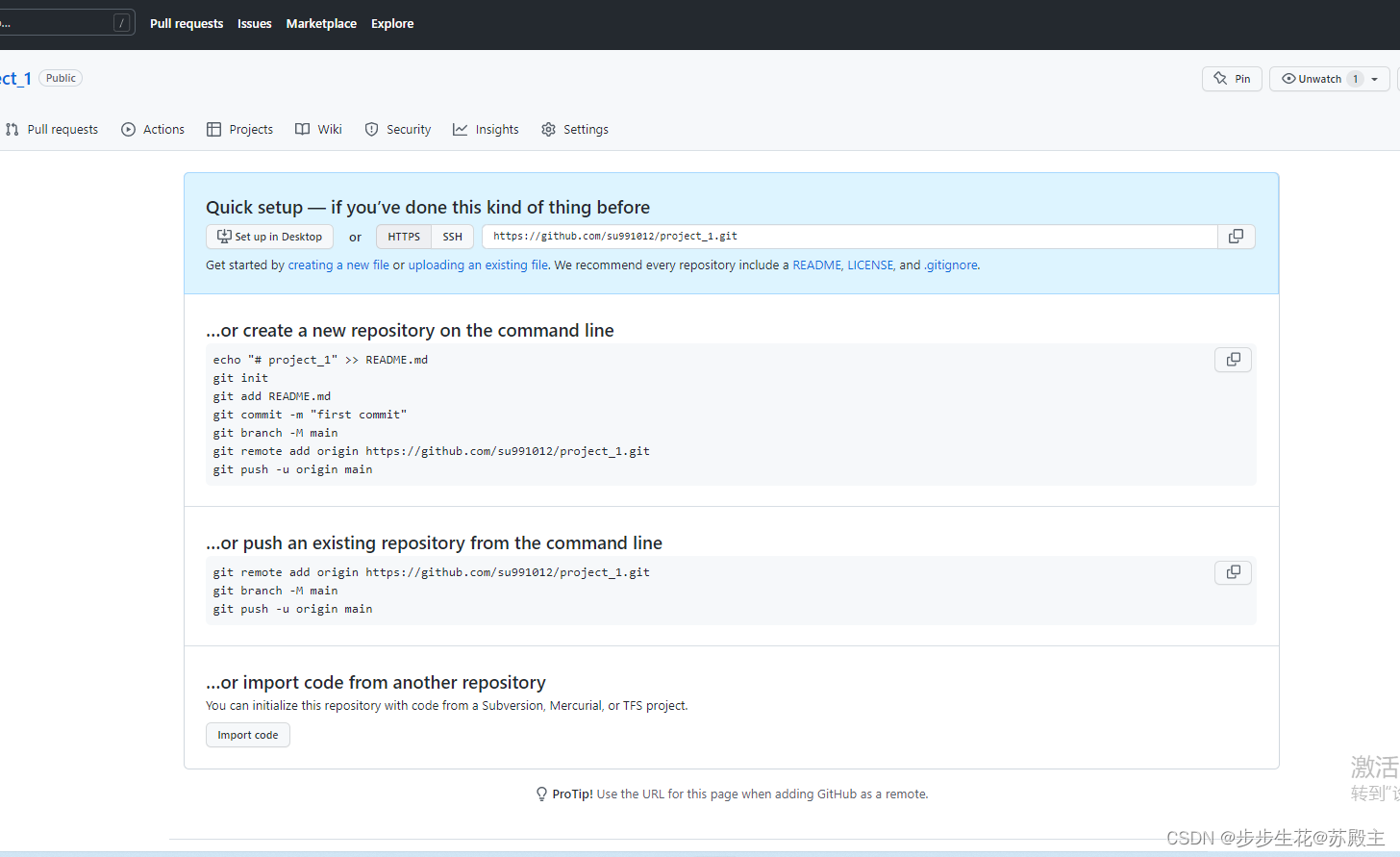Open the README link

[x=817, y=265]
